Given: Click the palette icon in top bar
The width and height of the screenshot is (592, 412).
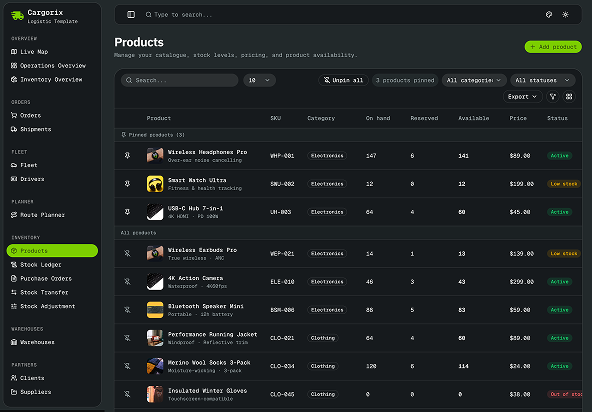Looking at the screenshot, I should click(x=549, y=15).
